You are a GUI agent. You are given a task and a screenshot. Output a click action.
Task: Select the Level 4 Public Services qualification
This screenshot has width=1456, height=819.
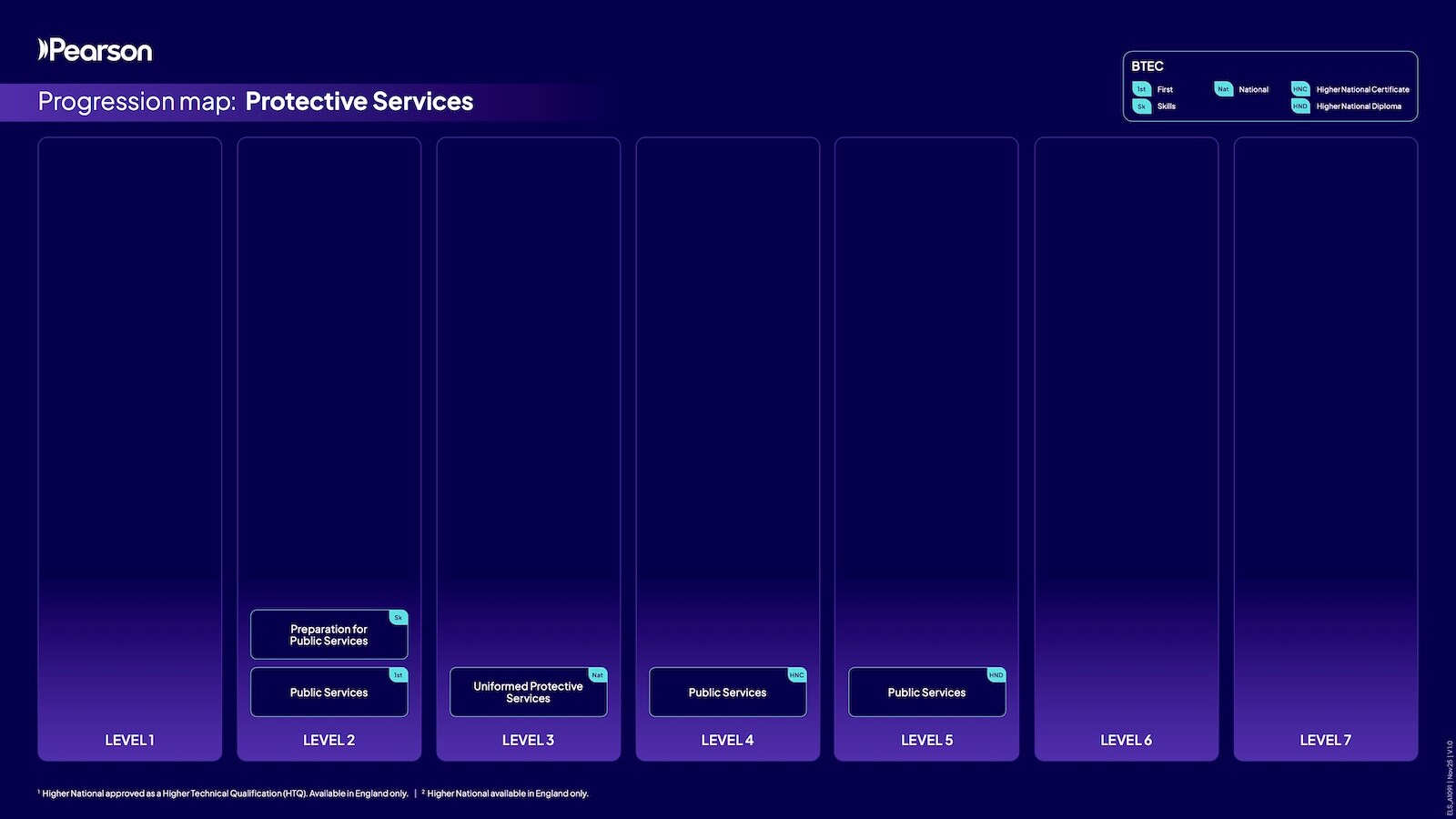(728, 692)
